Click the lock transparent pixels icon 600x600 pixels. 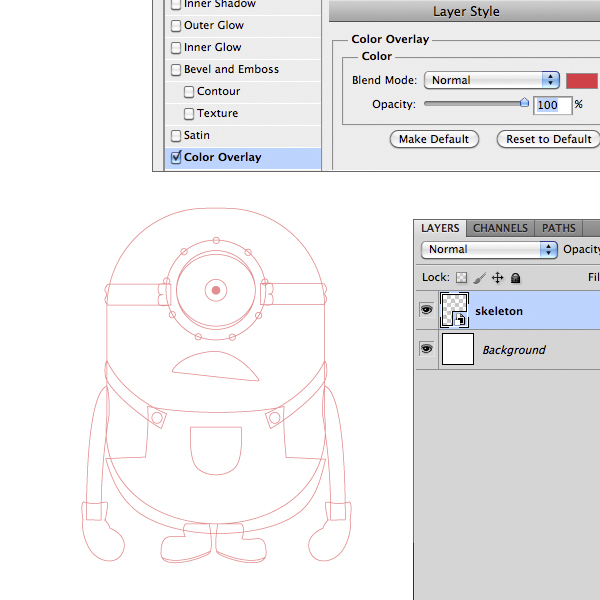461,277
